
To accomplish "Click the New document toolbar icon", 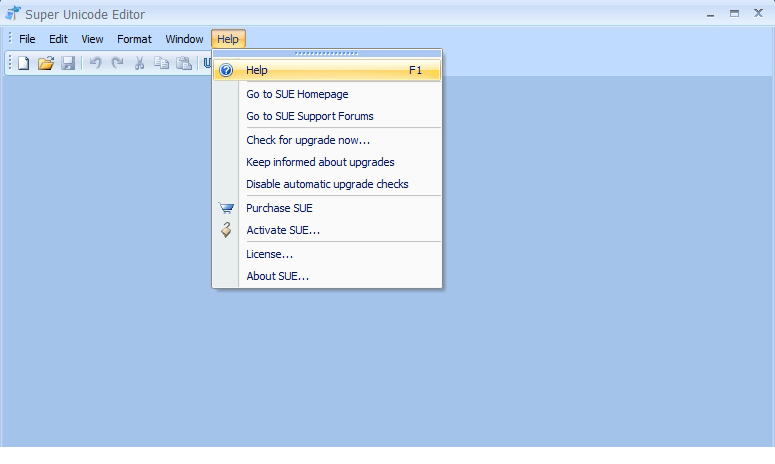I will coord(24,63).
